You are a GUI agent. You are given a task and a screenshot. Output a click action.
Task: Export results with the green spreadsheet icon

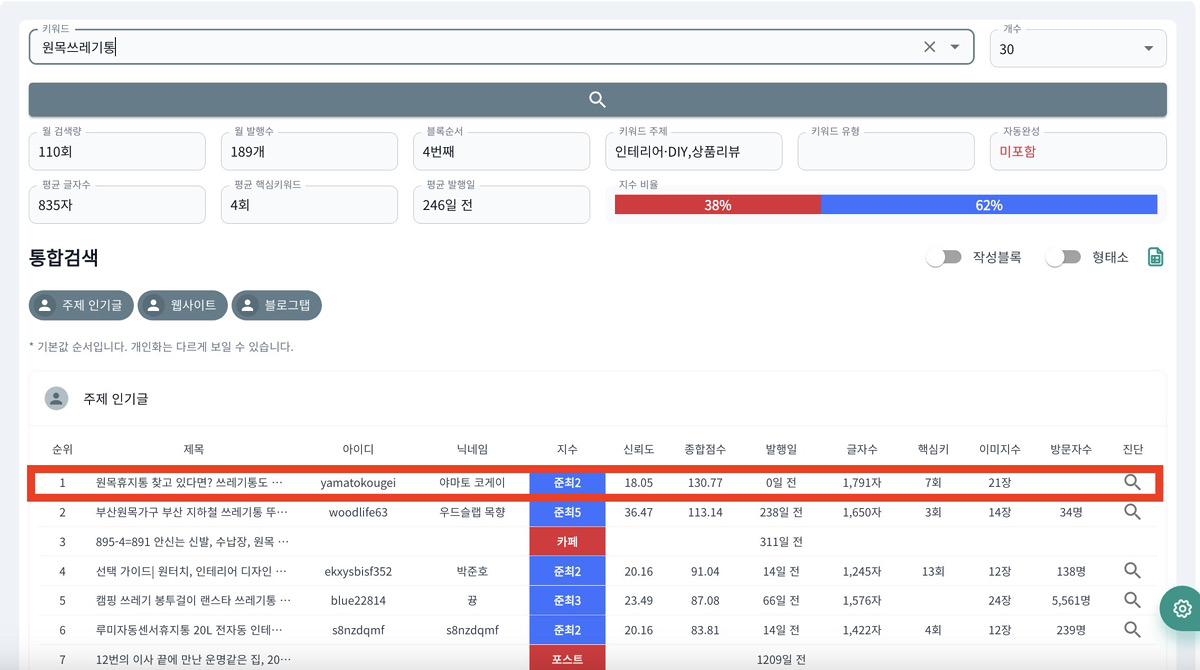[1155, 257]
